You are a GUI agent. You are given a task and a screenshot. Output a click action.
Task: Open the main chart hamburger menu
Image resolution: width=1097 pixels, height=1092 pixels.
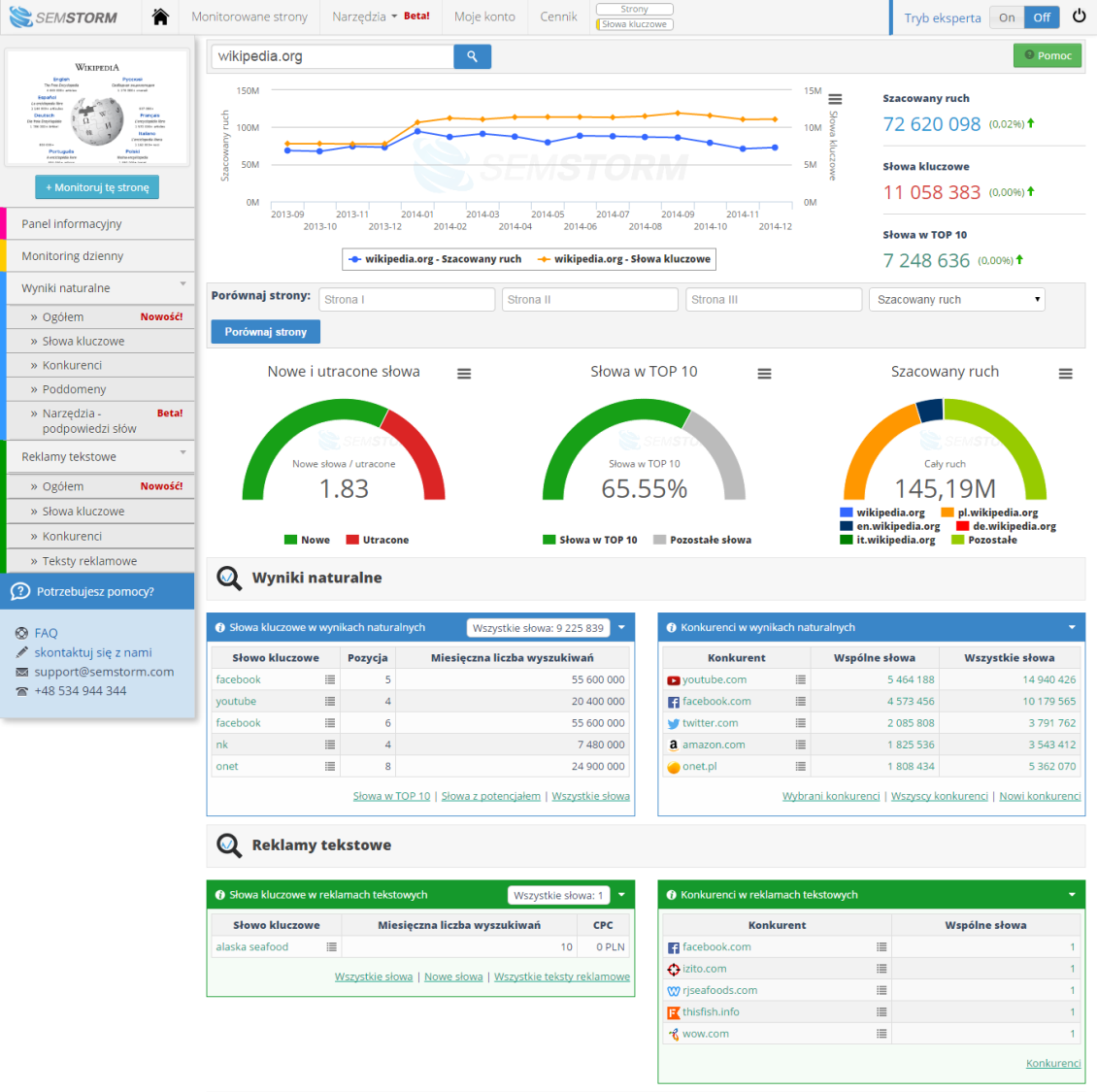click(835, 99)
